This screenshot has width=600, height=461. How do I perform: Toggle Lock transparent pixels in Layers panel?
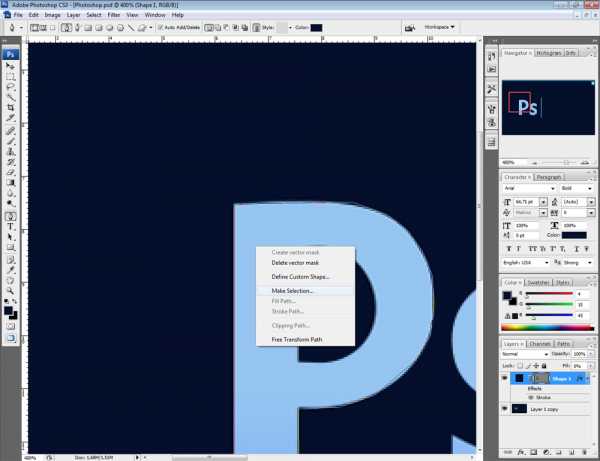(520, 366)
